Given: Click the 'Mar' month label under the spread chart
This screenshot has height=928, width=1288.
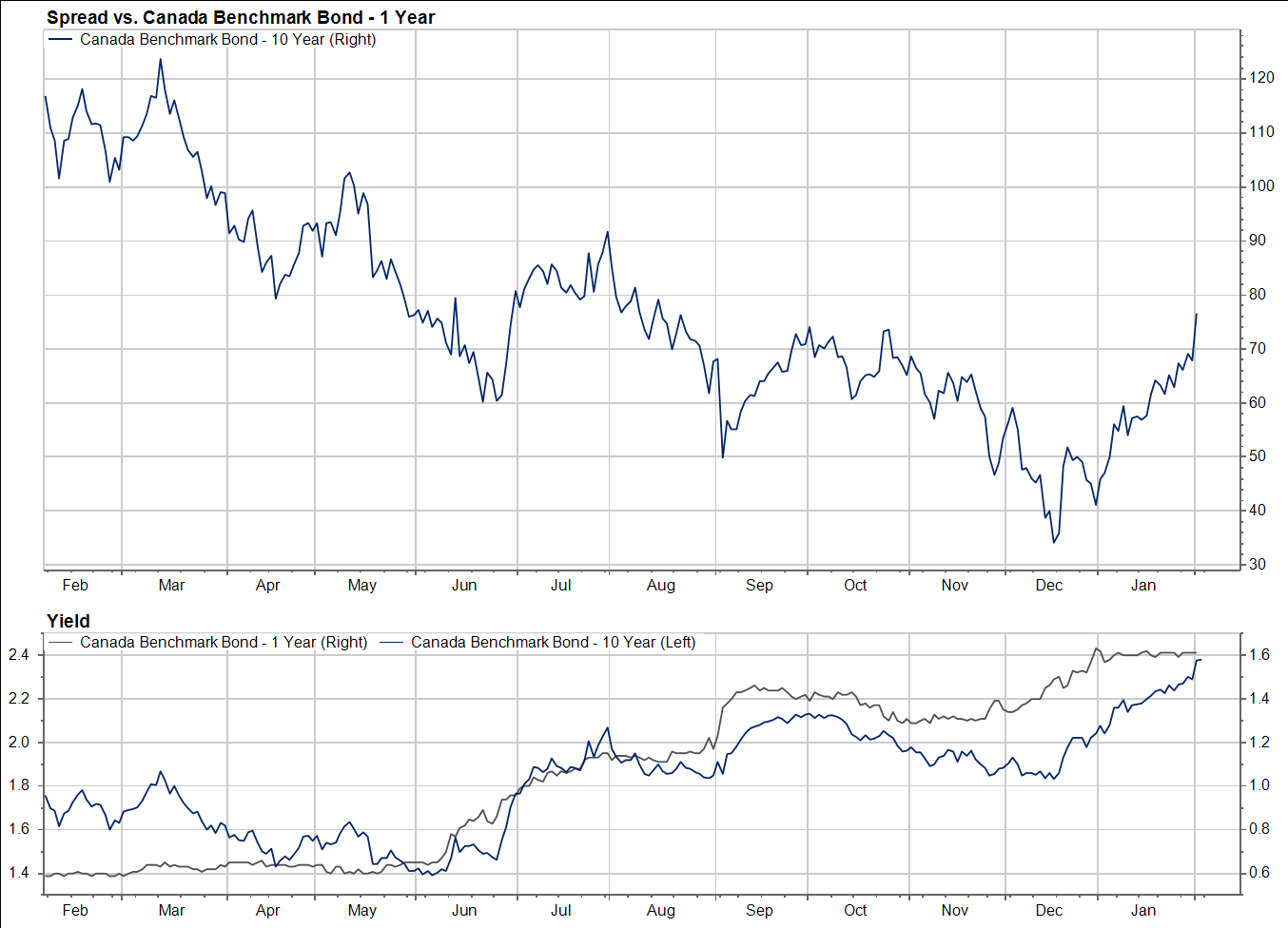Looking at the screenshot, I should (171, 585).
